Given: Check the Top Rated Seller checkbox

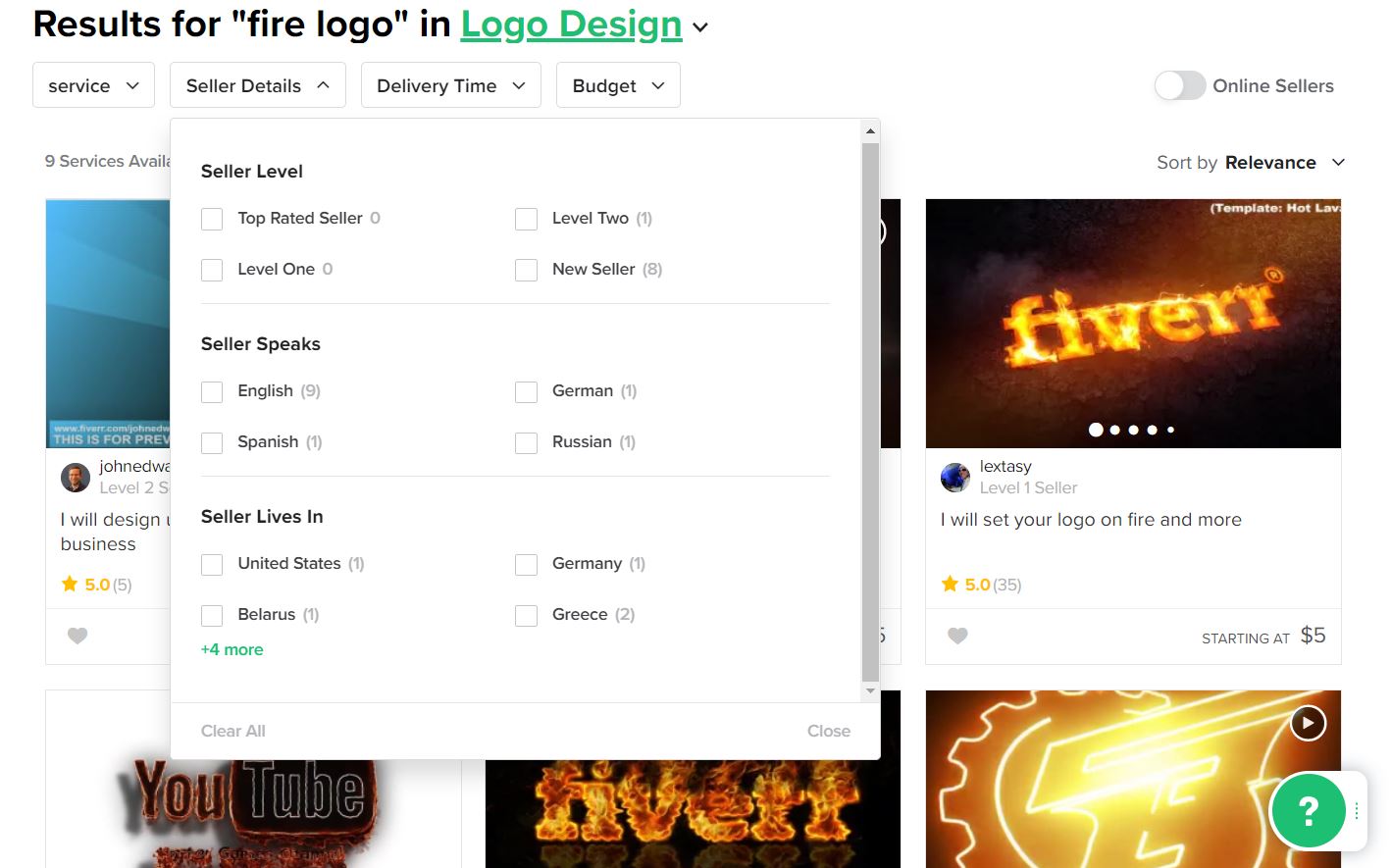Looking at the screenshot, I should point(212,219).
